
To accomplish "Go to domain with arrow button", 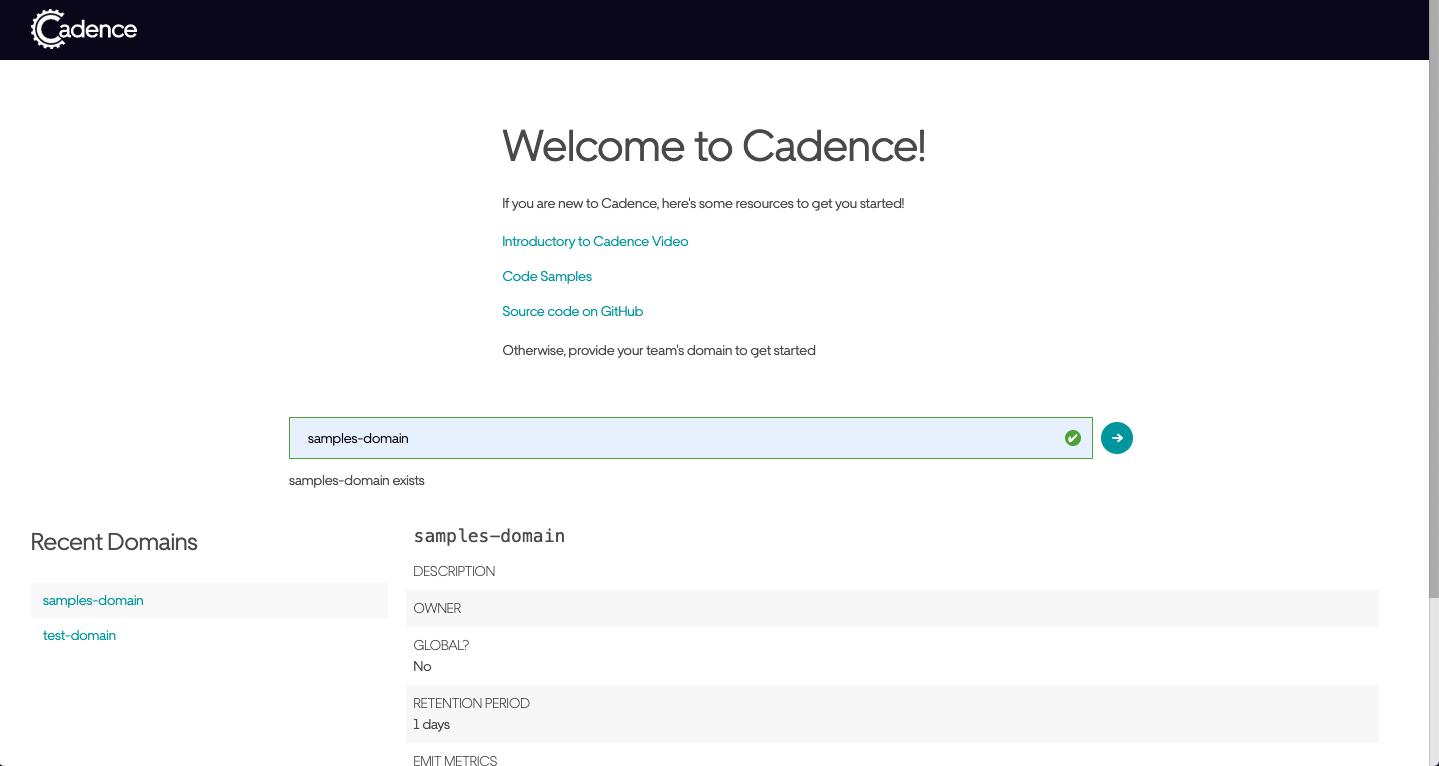I will (x=1117, y=438).
